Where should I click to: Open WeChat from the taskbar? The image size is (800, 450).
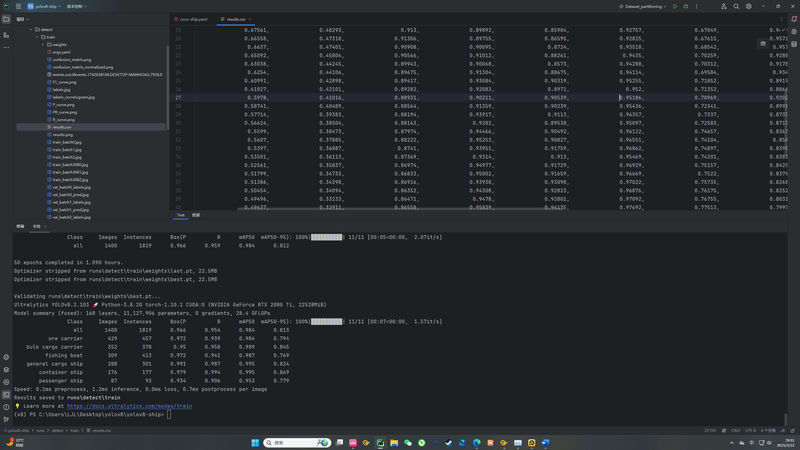coord(408,442)
